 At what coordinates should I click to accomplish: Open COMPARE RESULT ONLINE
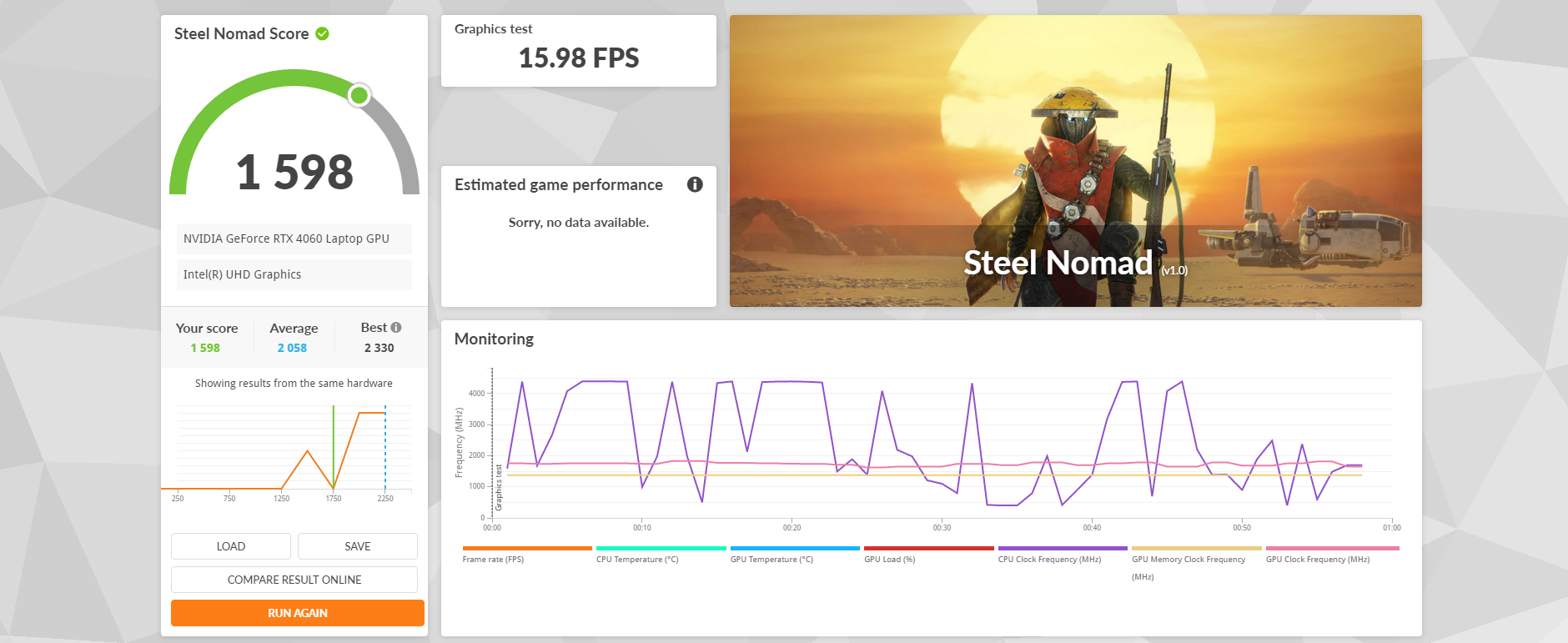294,580
